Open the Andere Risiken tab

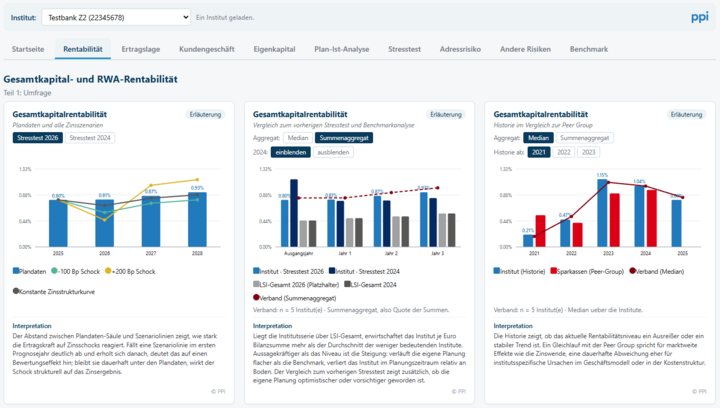pos(525,49)
